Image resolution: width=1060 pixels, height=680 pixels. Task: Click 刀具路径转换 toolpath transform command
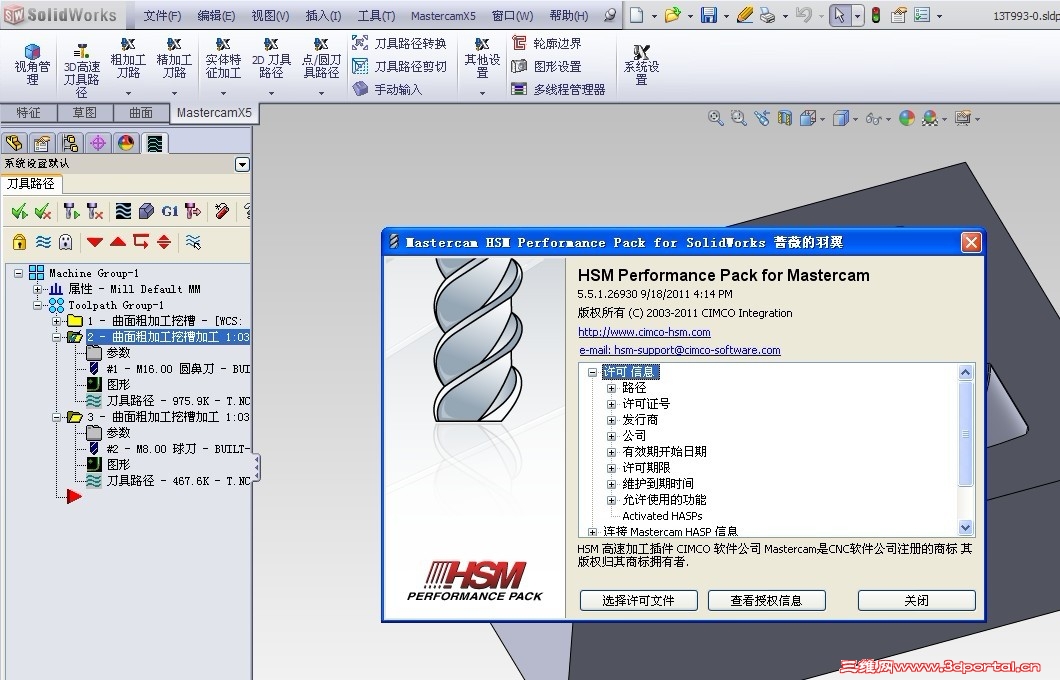pyautogui.click(x=399, y=43)
